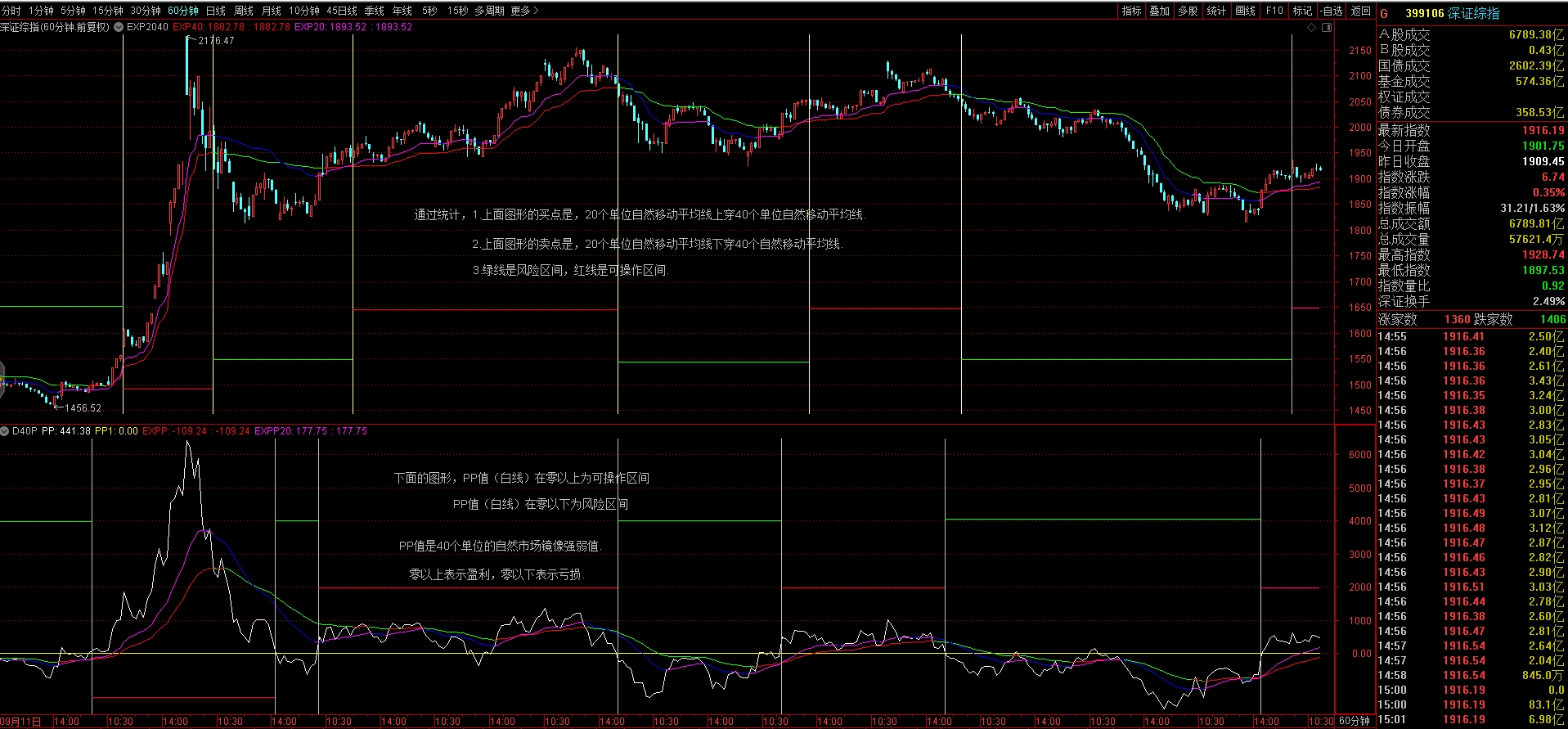This screenshot has width=1568, height=729.
Task: Select the 45日线 period tab
Action: 342,11
